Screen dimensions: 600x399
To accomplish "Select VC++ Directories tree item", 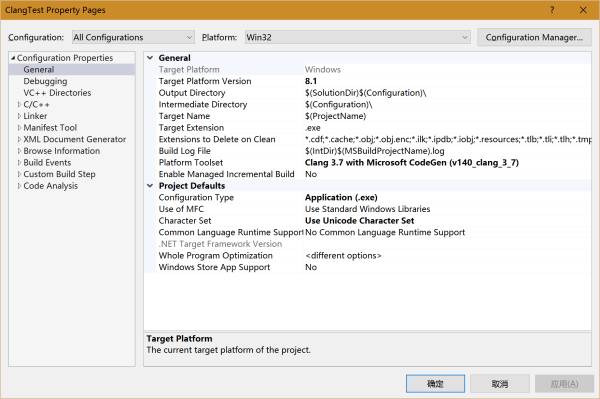I will [57, 93].
